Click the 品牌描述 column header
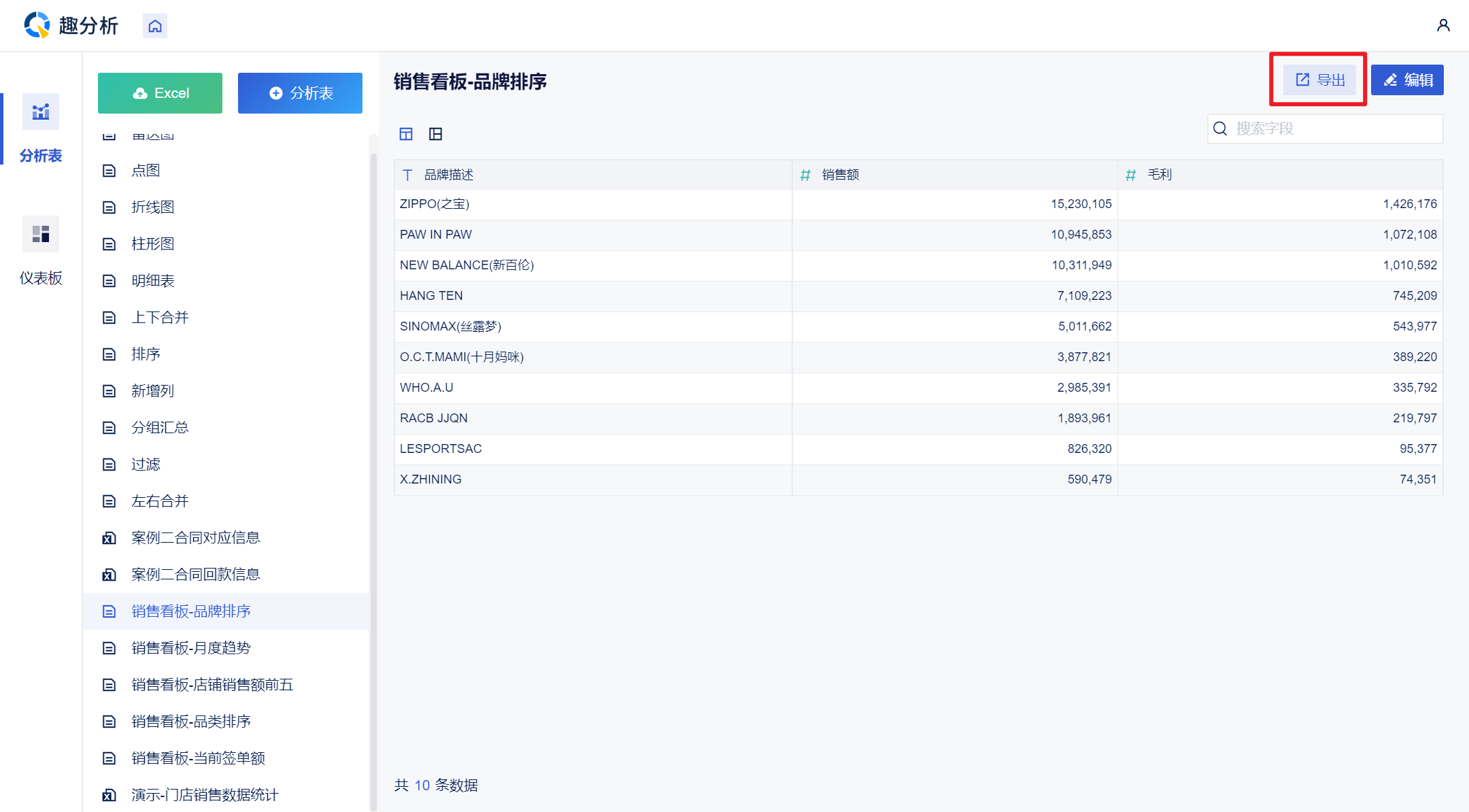 (449, 175)
